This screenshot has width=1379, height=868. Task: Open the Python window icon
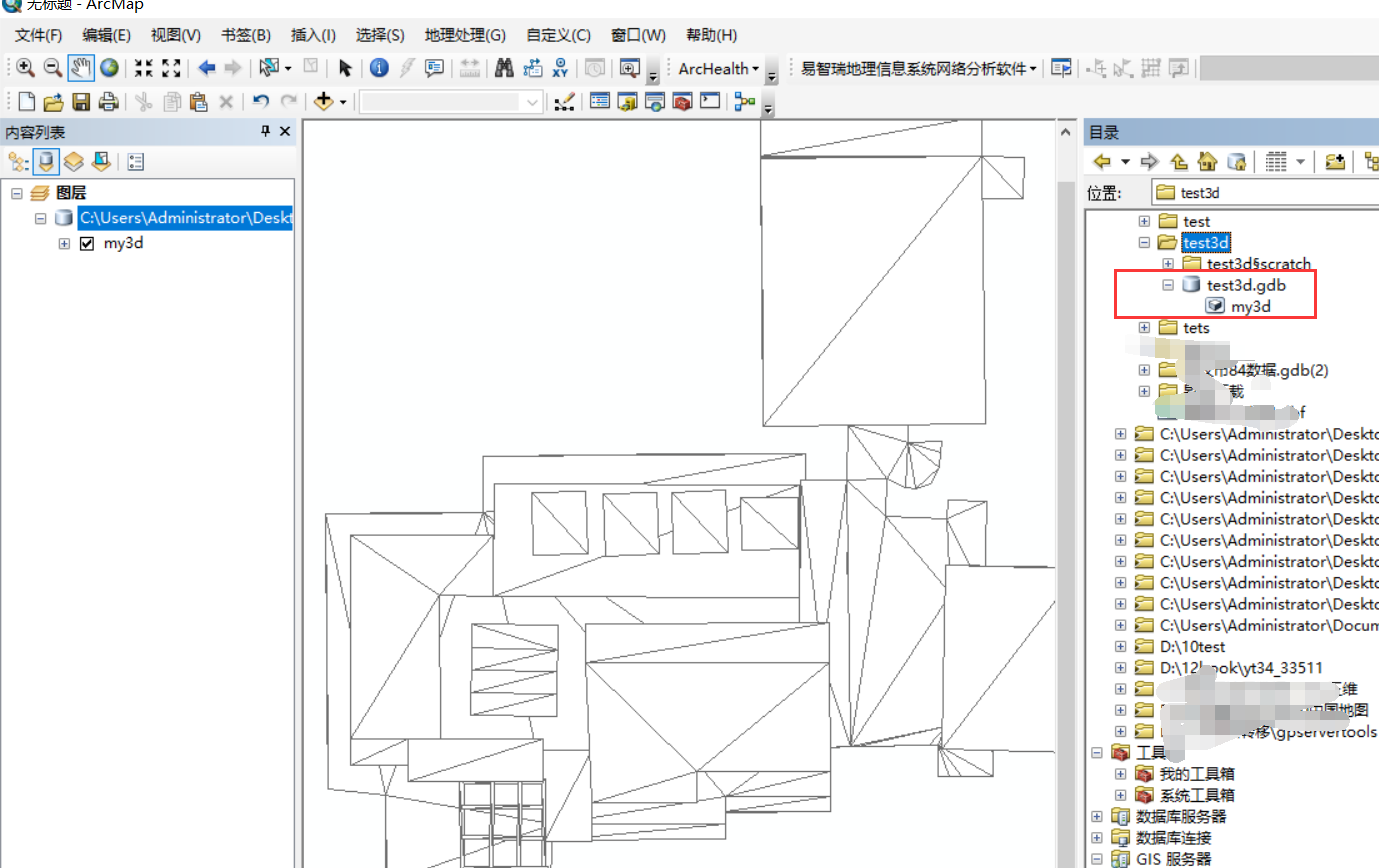coord(710,101)
